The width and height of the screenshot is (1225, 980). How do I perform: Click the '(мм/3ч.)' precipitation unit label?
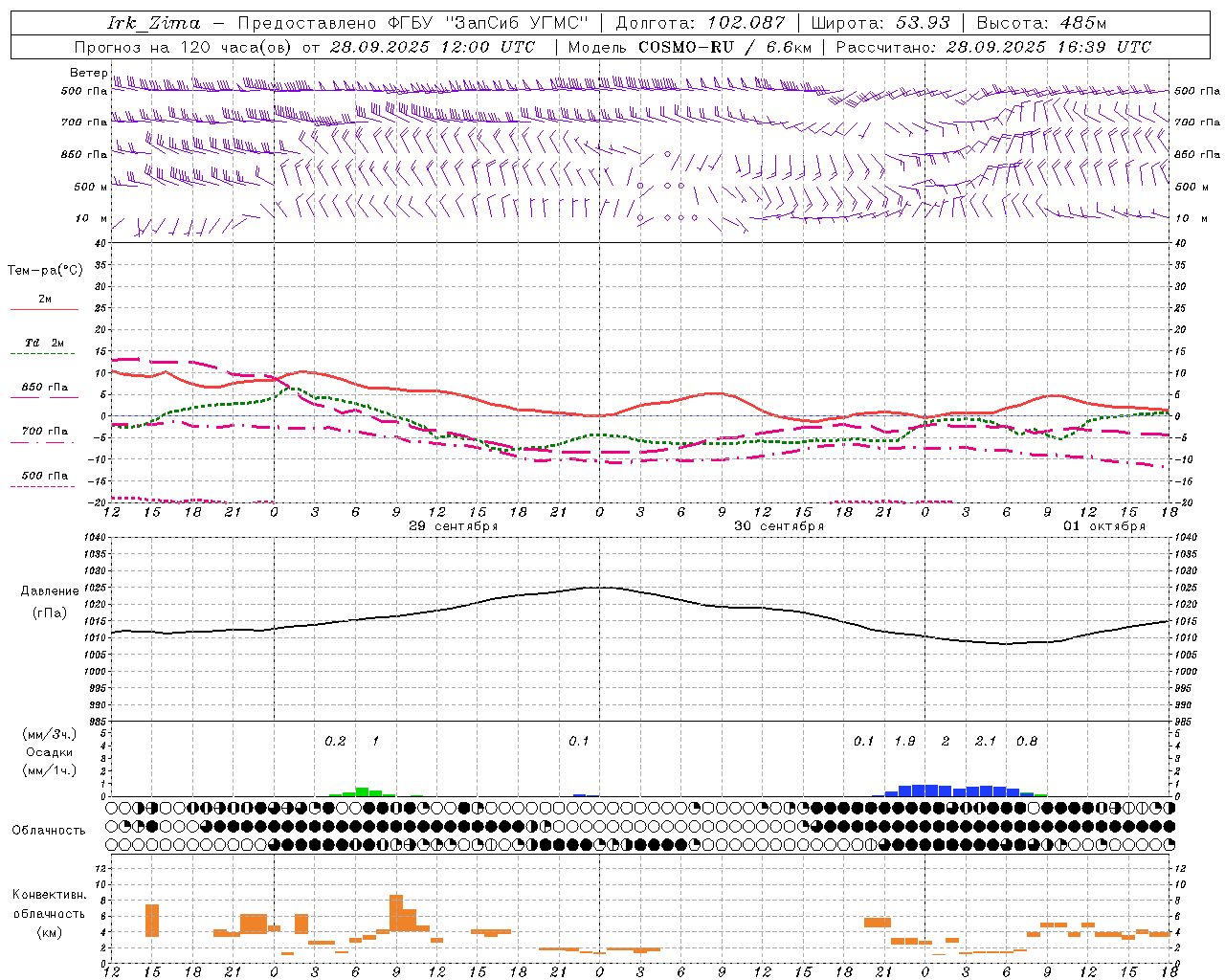click(50, 735)
